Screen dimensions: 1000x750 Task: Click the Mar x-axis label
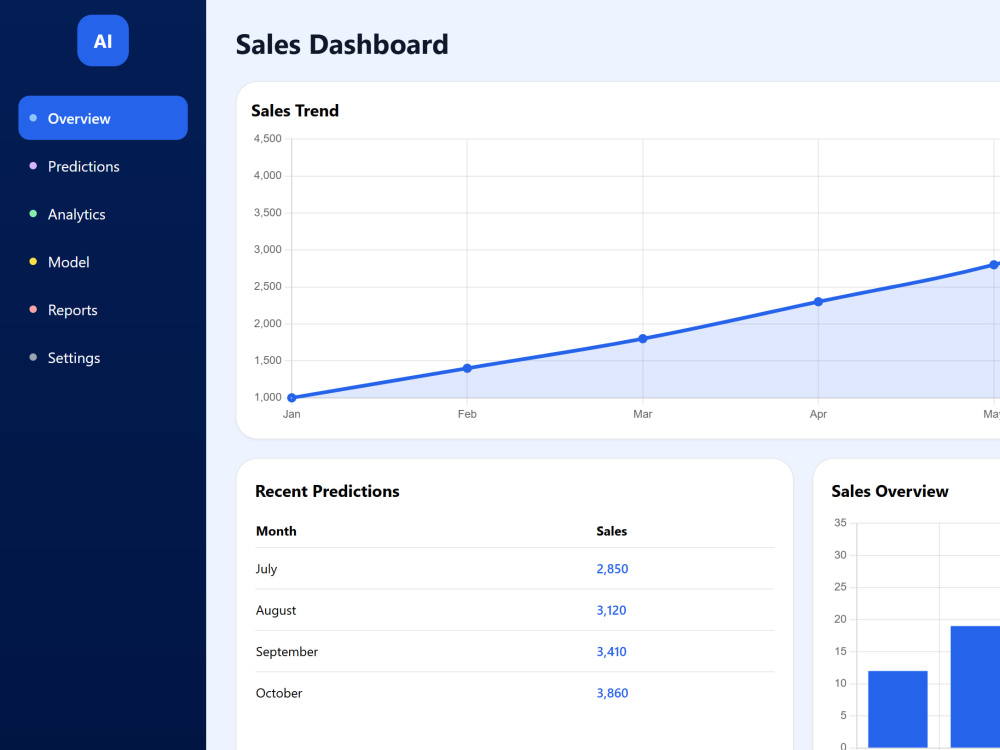coord(643,415)
